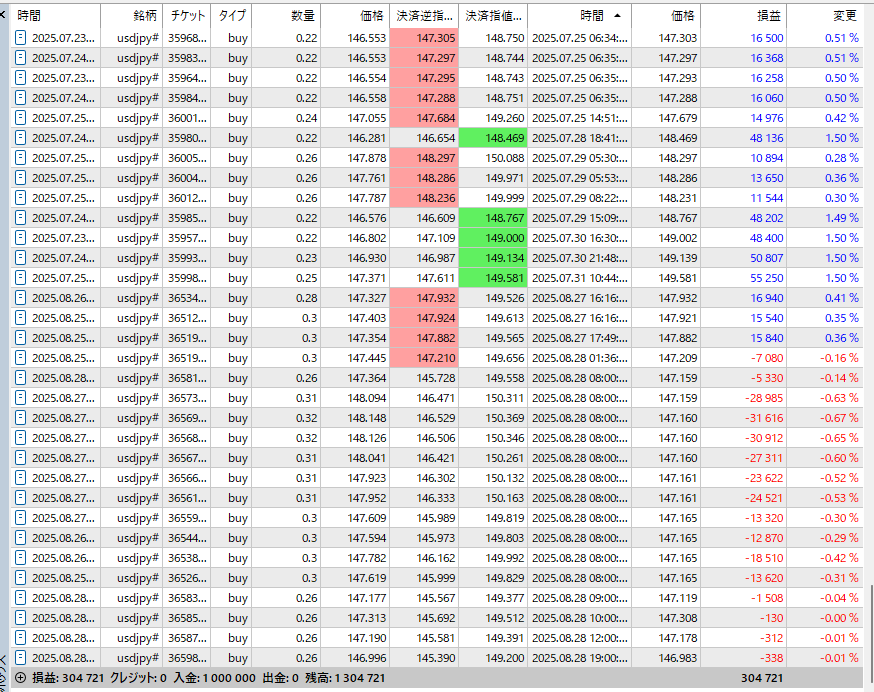874x692 pixels.
Task: Select the profit value 16 500
Action: tap(766, 38)
